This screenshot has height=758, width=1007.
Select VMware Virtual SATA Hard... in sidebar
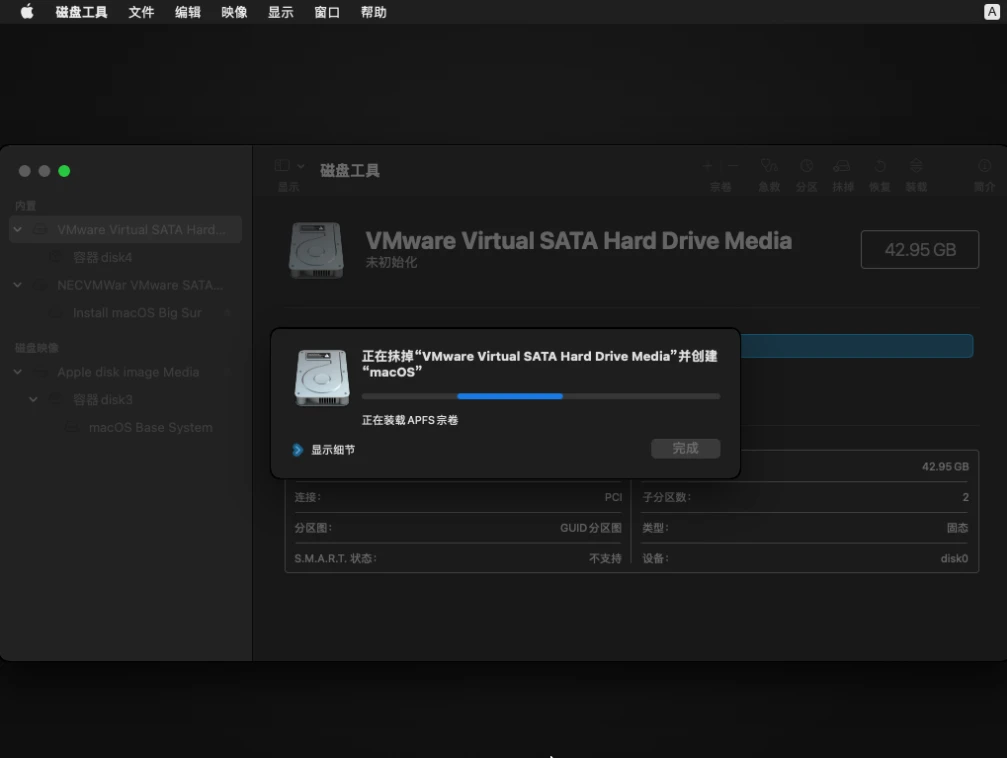click(x=125, y=229)
